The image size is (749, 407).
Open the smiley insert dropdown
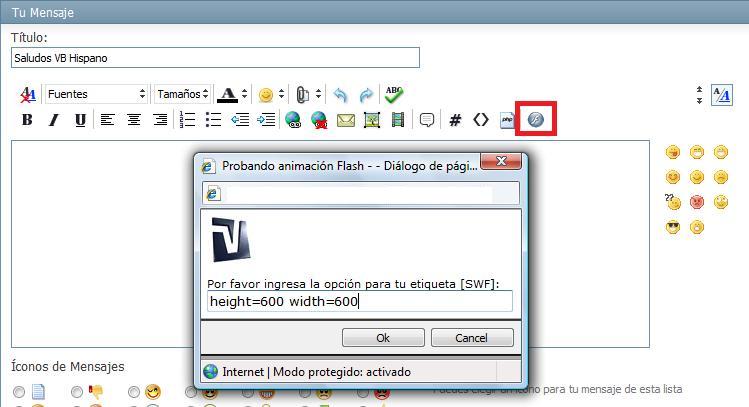270,95
